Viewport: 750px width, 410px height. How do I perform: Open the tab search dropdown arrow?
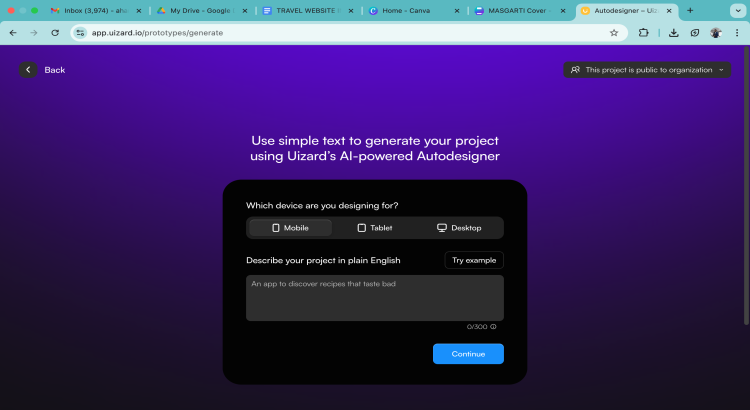[738, 11]
